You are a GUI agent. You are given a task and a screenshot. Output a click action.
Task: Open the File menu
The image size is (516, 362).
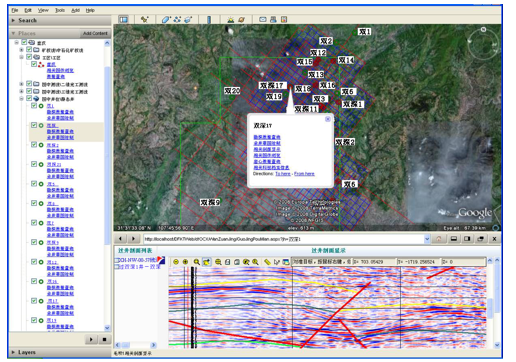15,10
